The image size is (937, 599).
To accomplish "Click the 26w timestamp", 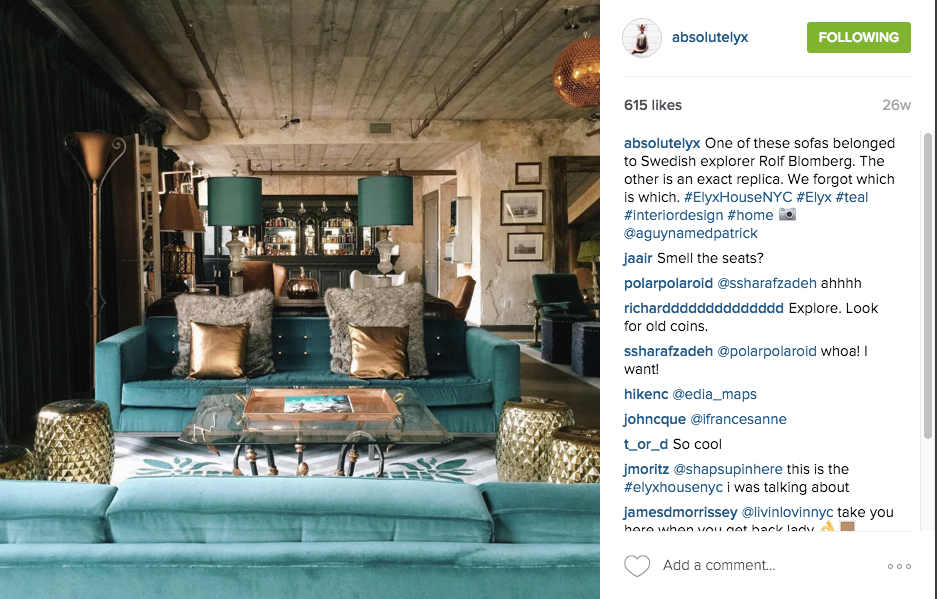I will tap(896, 105).
